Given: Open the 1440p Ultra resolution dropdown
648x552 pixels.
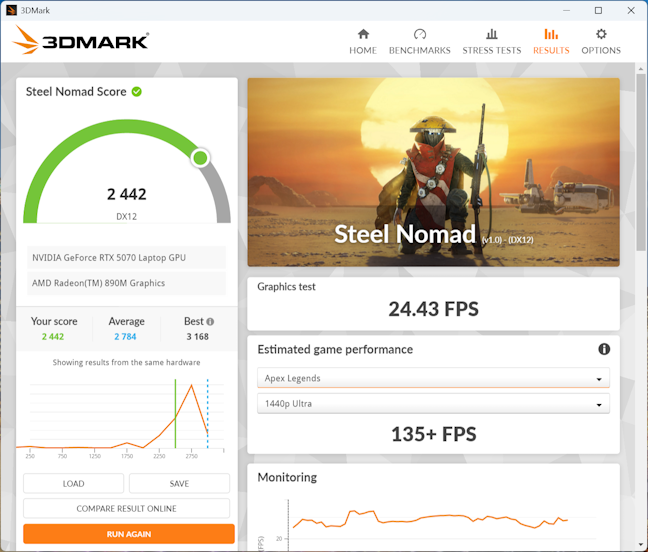Looking at the screenshot, I should click(x=433, y=404).
